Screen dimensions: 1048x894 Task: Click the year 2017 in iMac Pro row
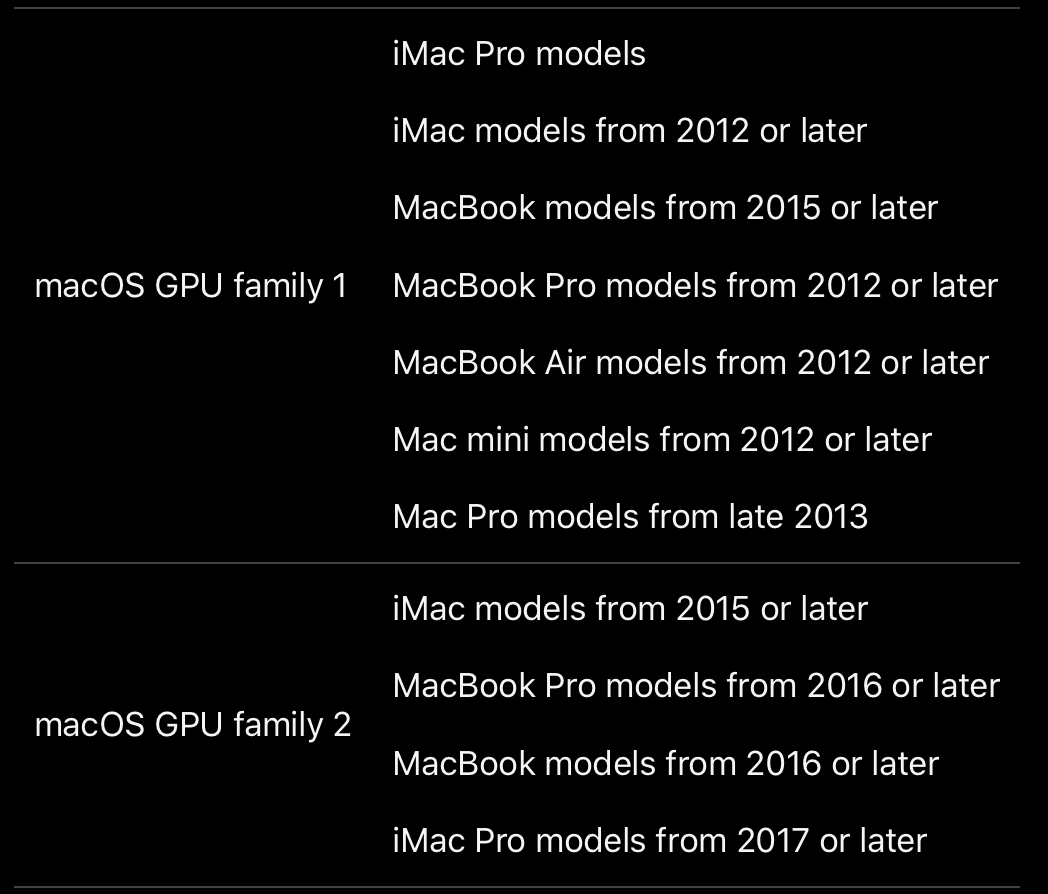772,841
